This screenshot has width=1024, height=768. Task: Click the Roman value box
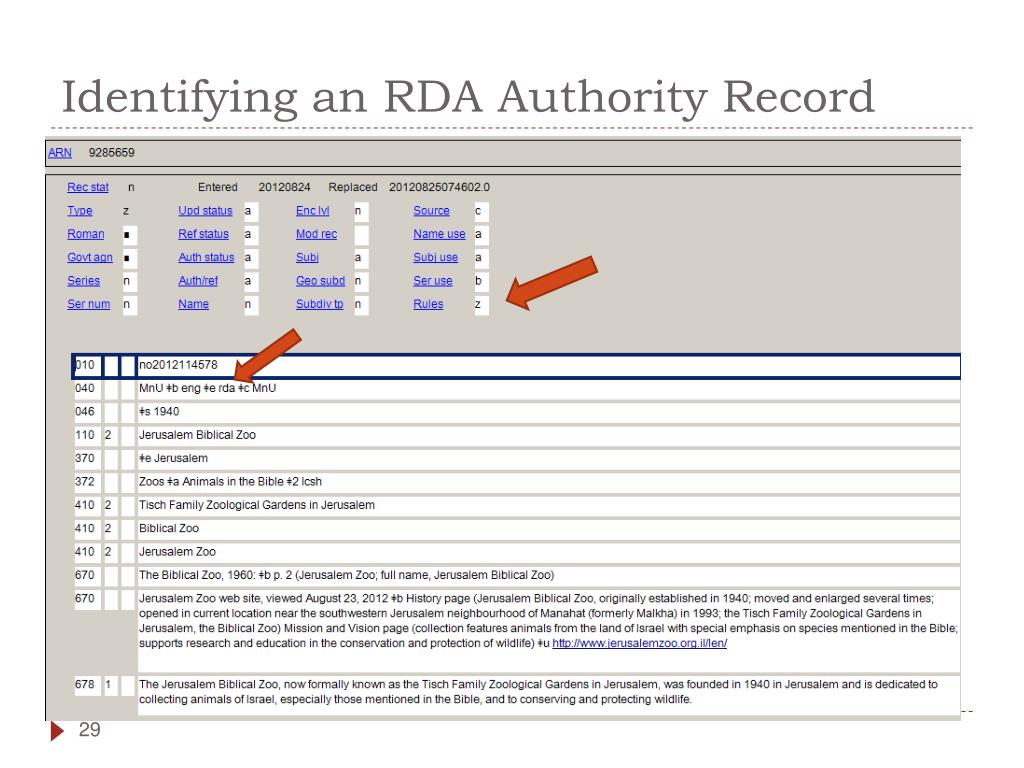[x=129, y=234]
